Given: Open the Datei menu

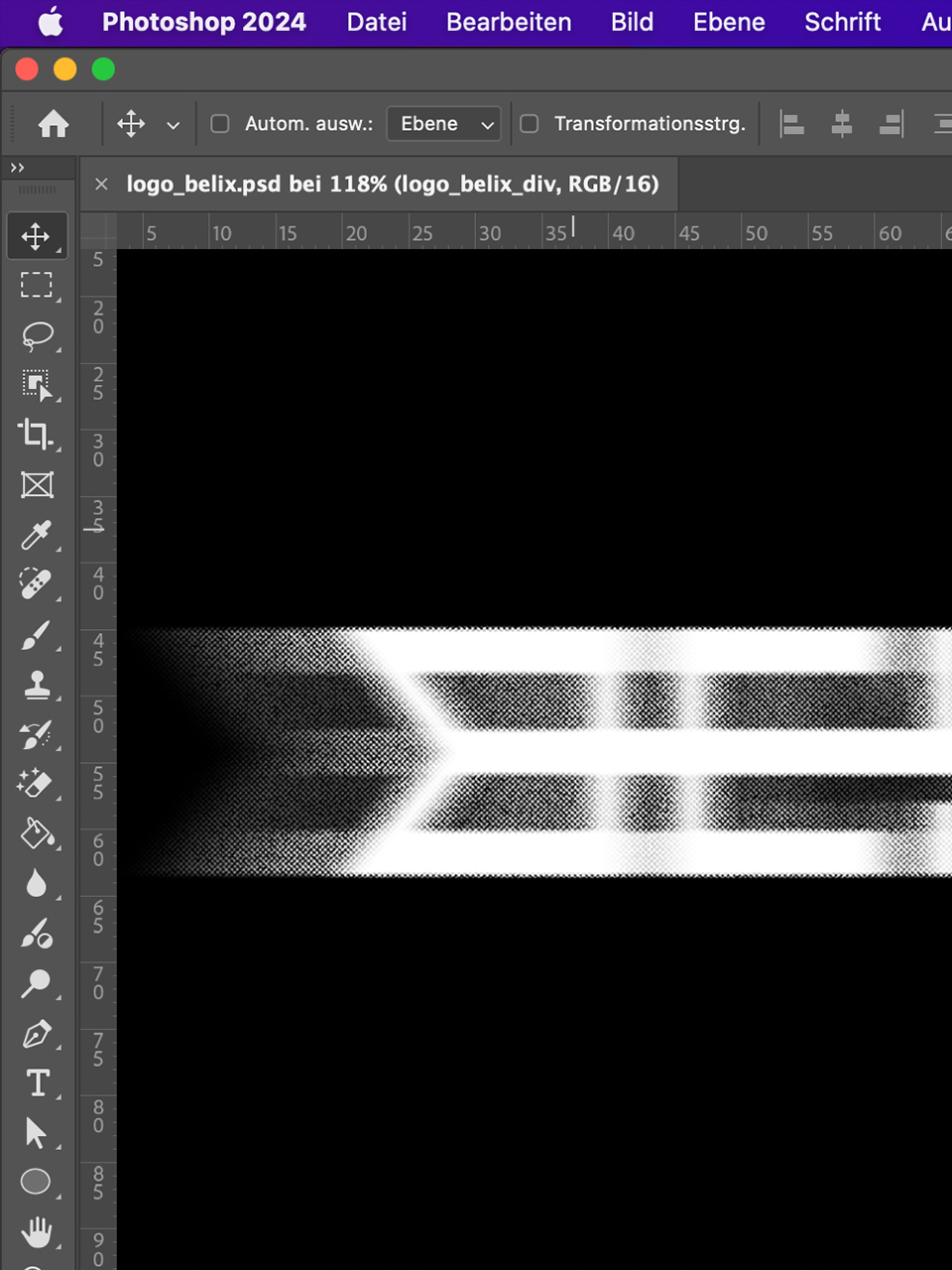Looking at the screenshot, I should click(x=377, y=22).
